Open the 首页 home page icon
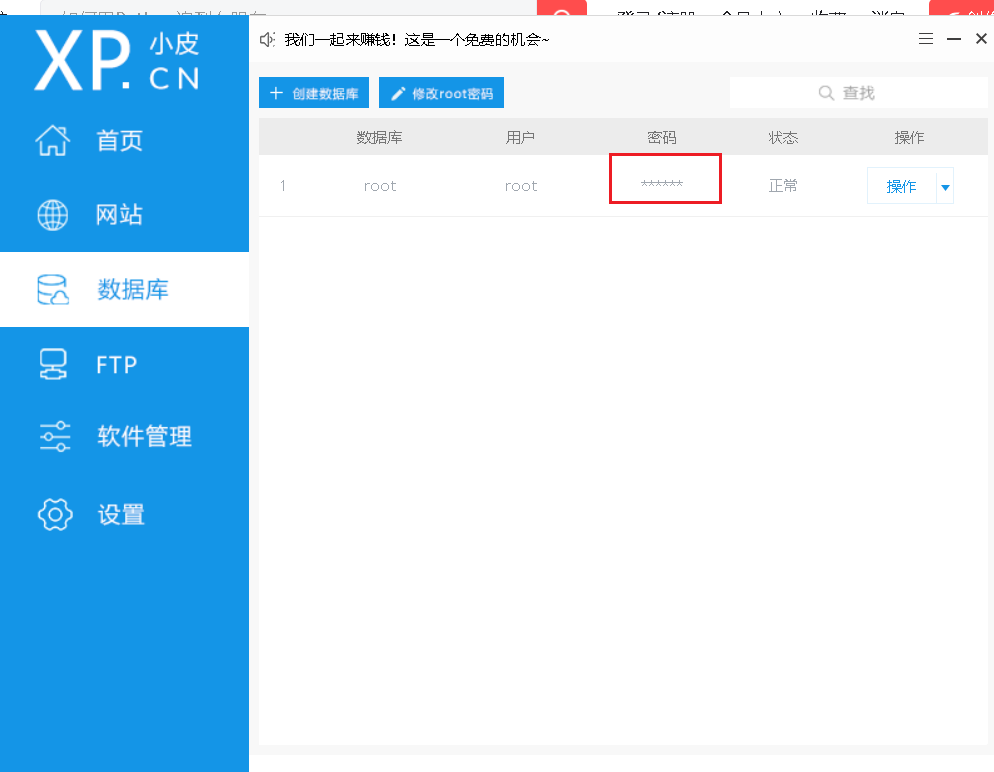 click(x=52, y=140)
